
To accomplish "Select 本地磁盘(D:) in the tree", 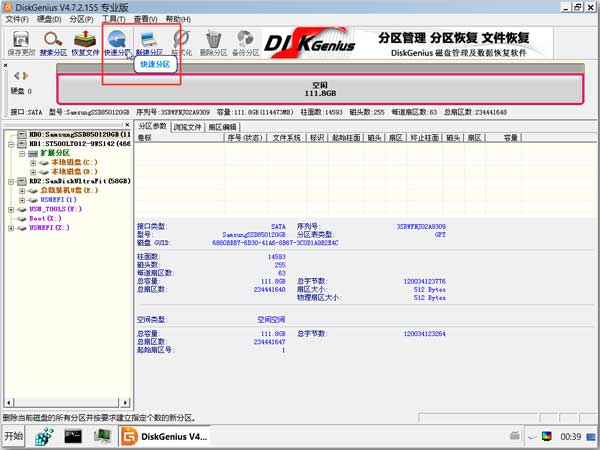I will pos(74,171).
